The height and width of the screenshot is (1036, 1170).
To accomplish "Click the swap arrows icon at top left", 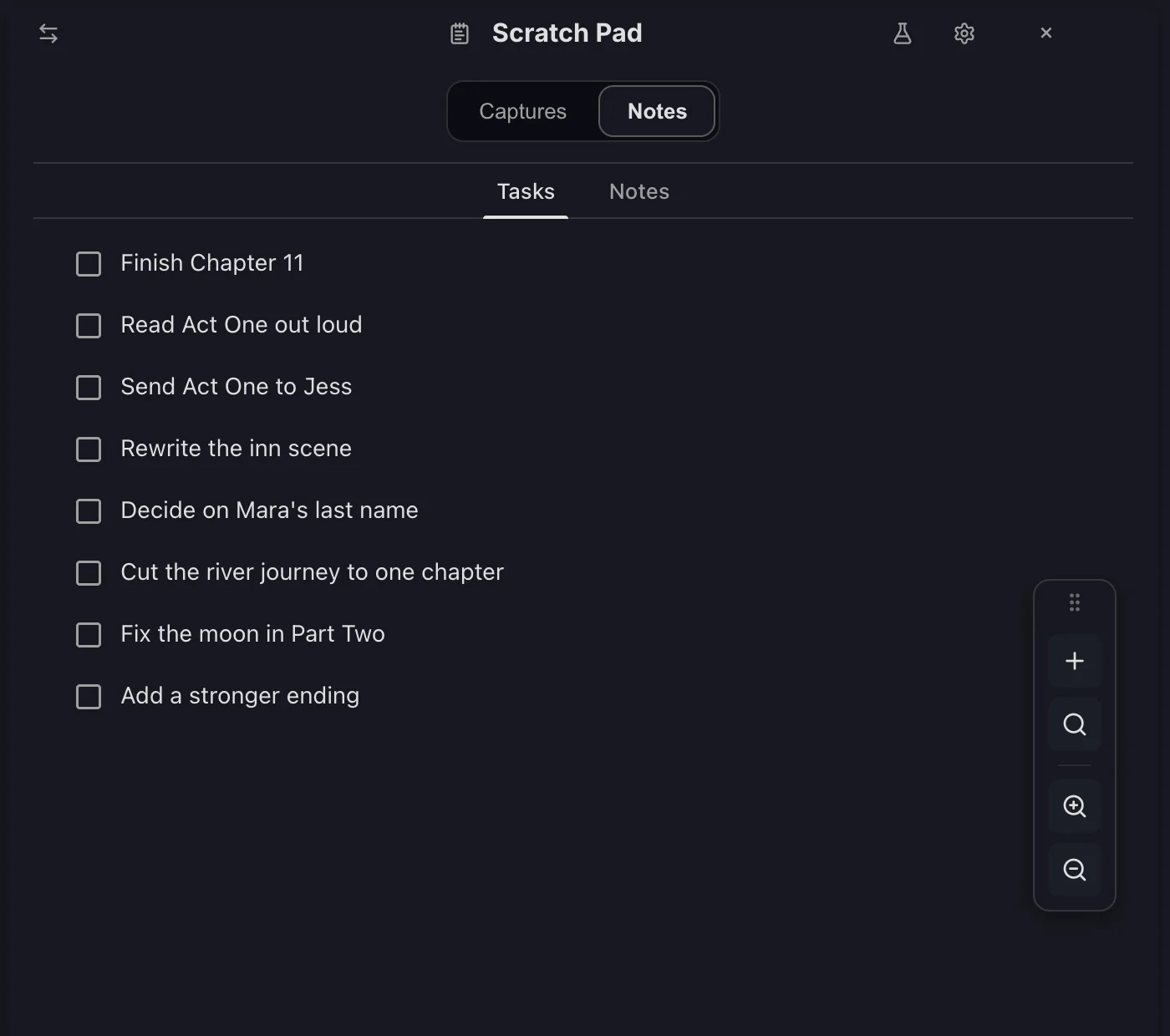I will click(48, 33).
